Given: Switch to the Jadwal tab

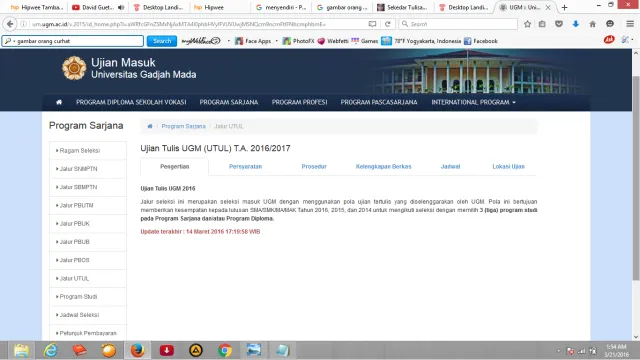Looking at the screenshot, I should pos(450,167).
